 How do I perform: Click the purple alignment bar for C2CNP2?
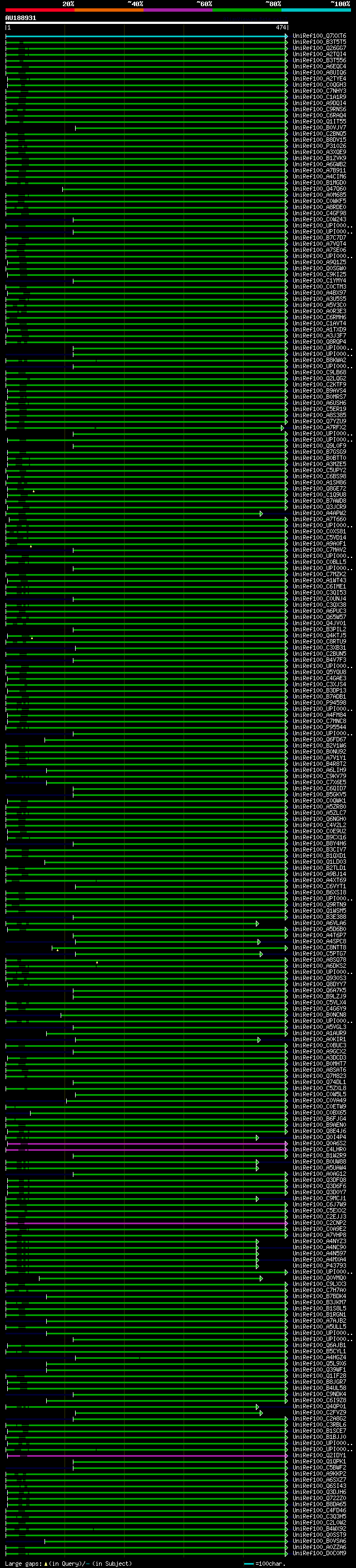[x=146, y=1224]
